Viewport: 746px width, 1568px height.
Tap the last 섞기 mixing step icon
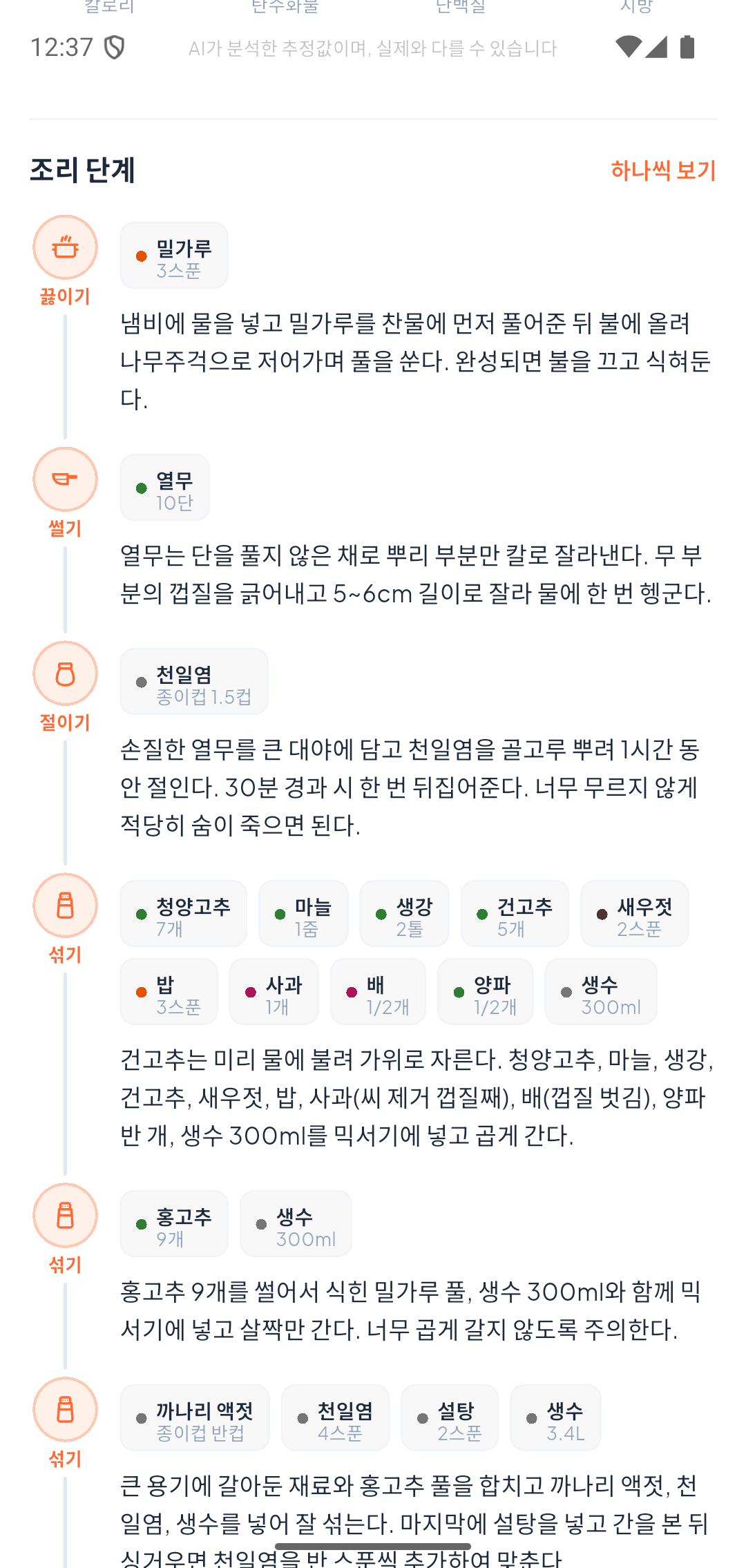64,1409
